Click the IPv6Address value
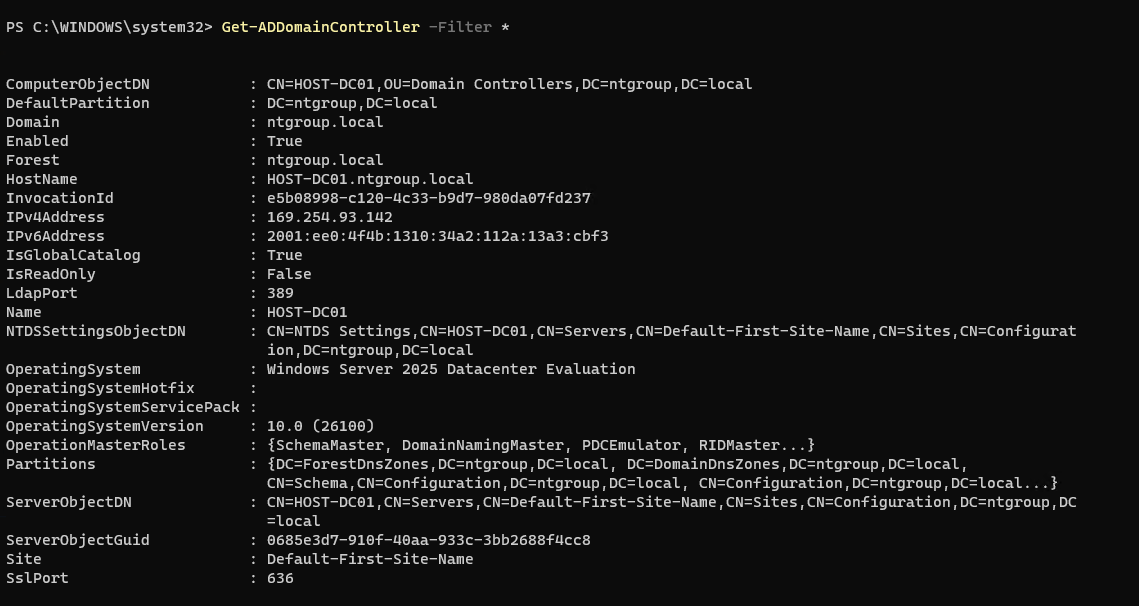 437,236
